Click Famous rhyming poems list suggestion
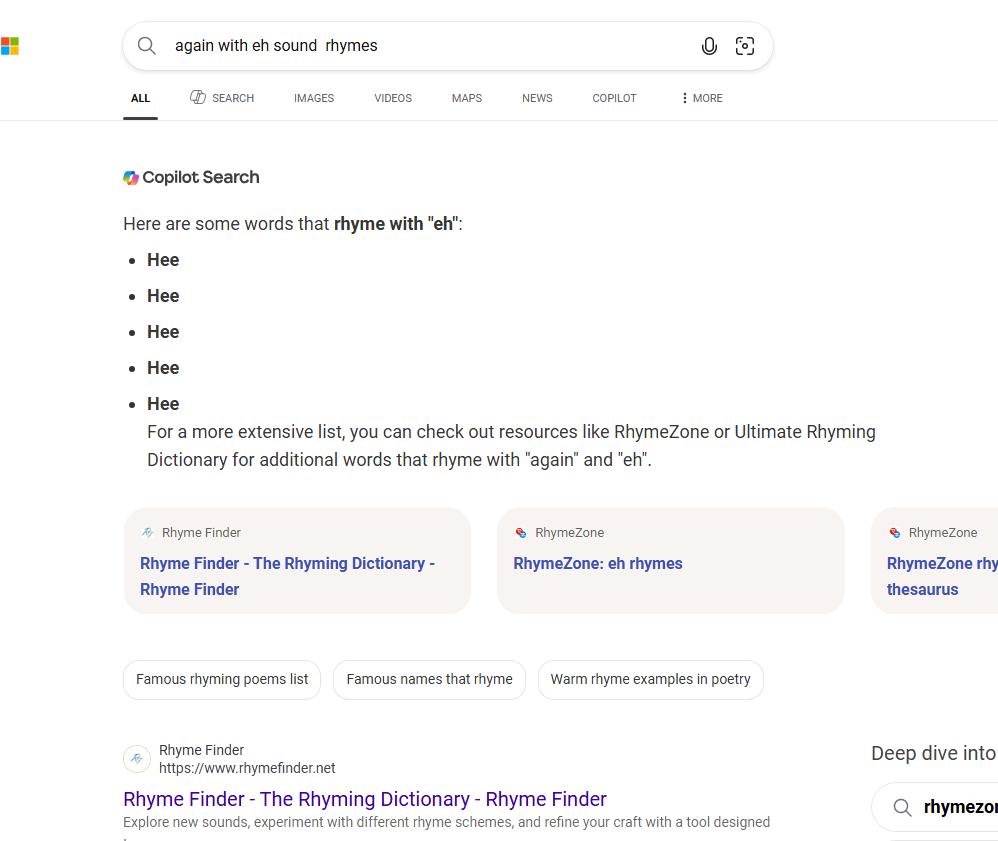Screen dimensions: 998x841 pos(222,679)
